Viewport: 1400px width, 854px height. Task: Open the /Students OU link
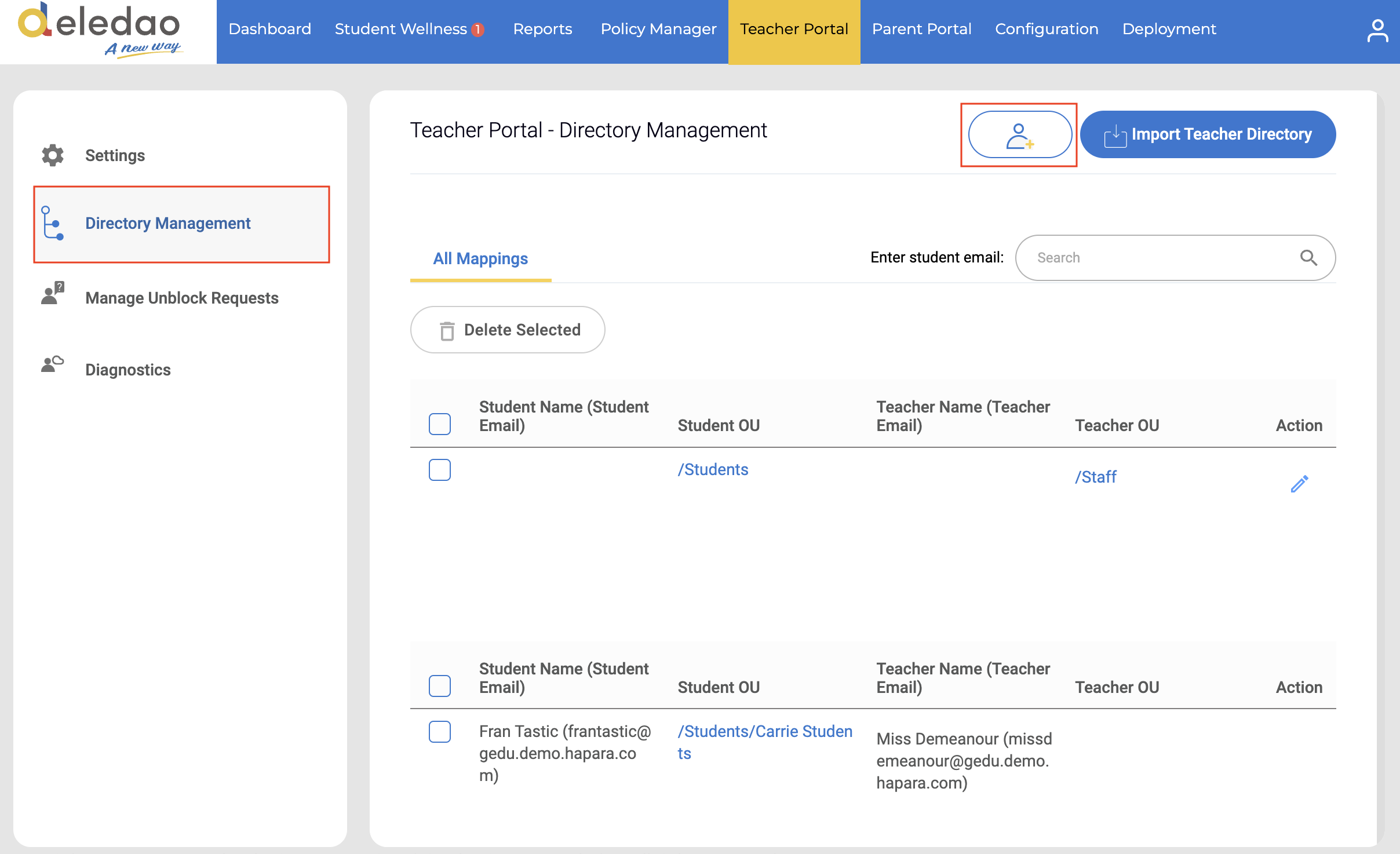[x=713, y=469]
